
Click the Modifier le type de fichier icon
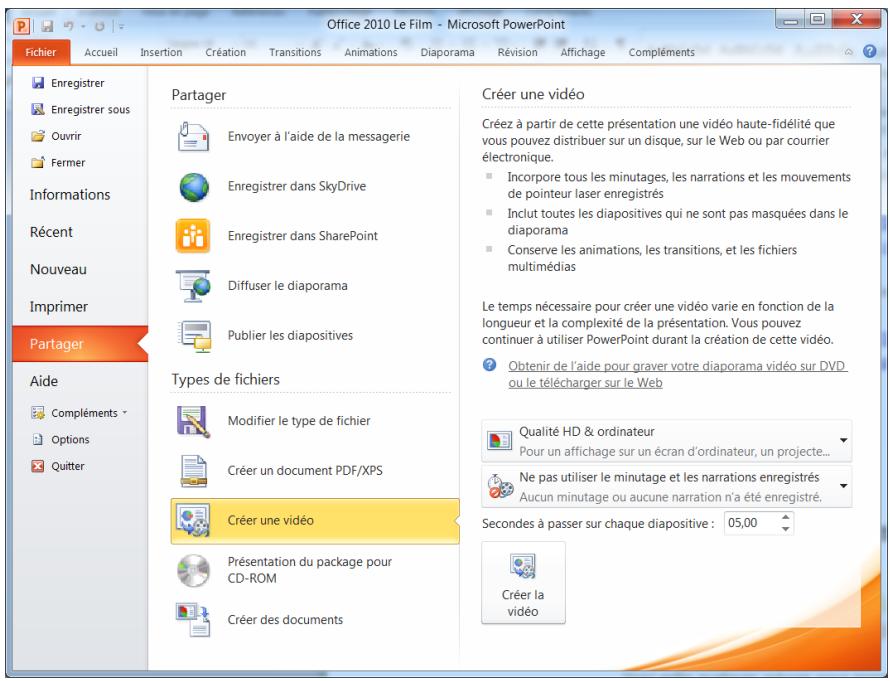[193, 422]
